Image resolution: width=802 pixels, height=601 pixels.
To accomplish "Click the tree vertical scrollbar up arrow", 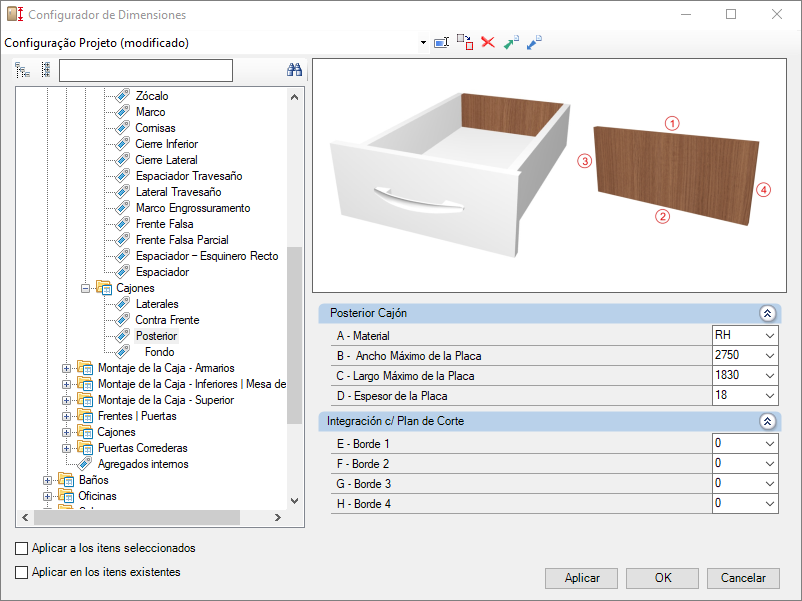I will coord(295,97).
